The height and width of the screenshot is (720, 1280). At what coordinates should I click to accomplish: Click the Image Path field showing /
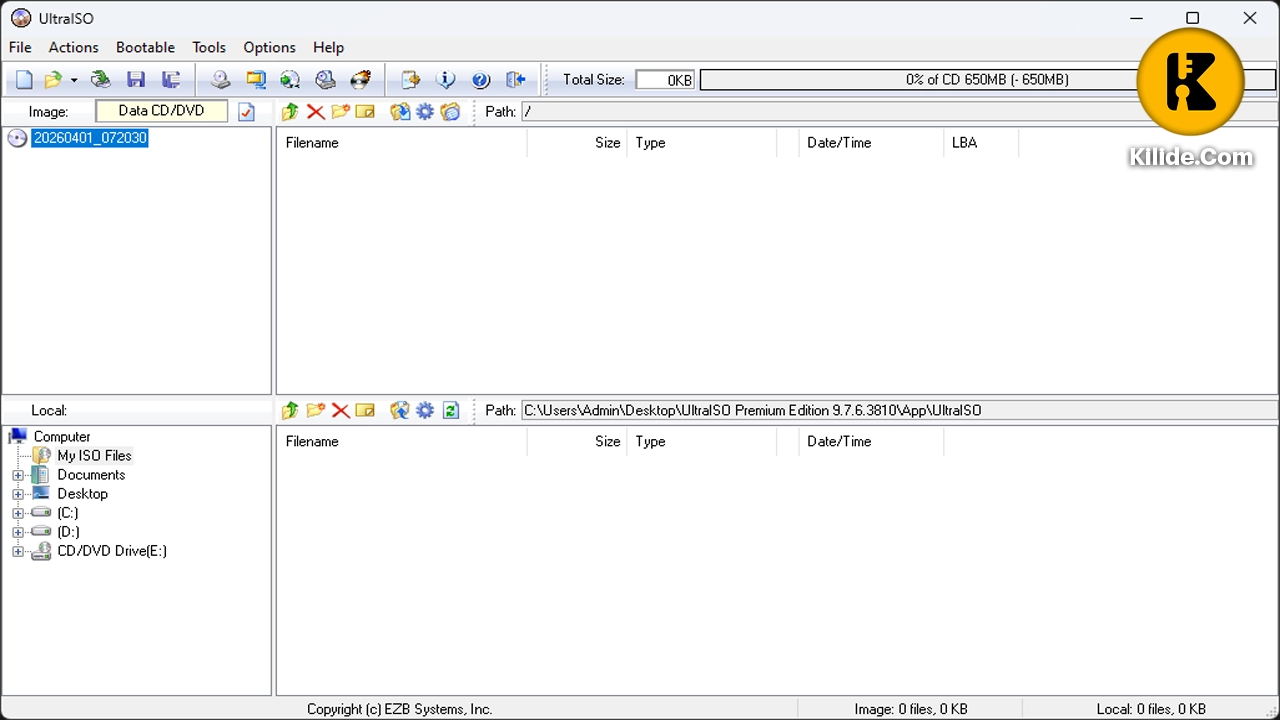[899, 112]
